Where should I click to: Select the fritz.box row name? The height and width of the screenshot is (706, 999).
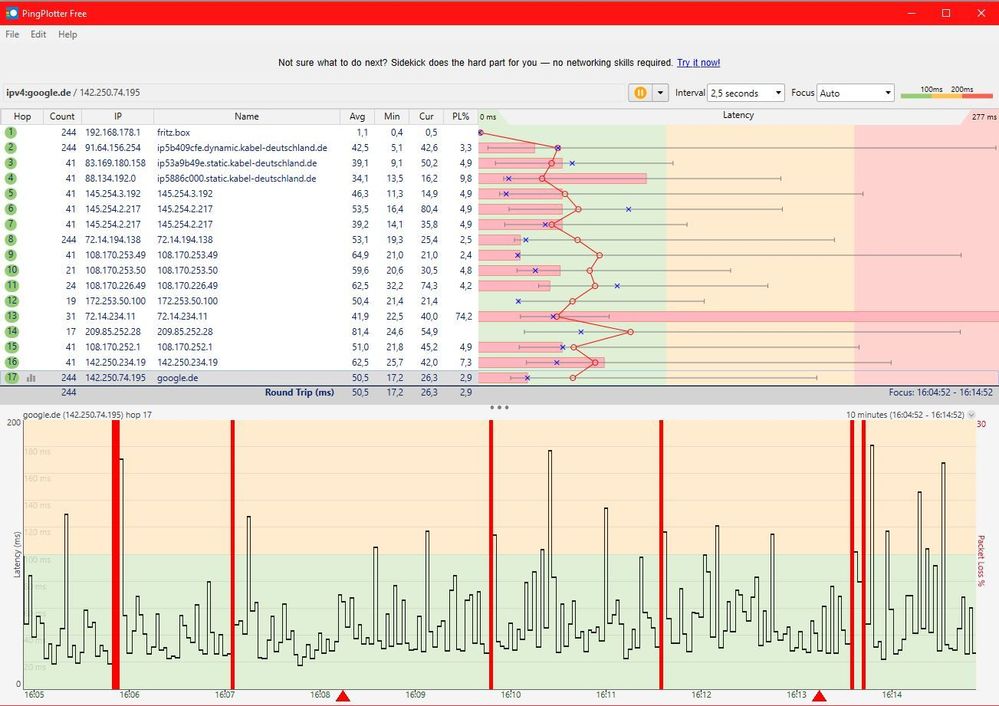point(173,133)
